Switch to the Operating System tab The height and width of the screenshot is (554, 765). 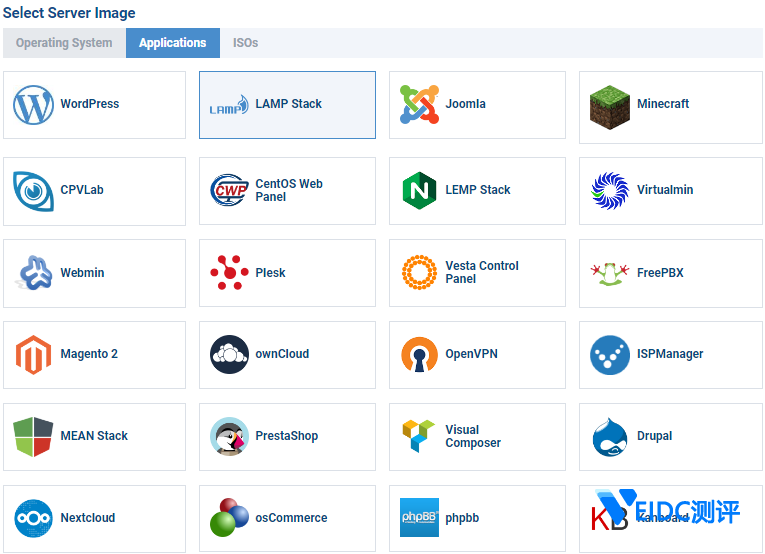(x=64, y=43)
